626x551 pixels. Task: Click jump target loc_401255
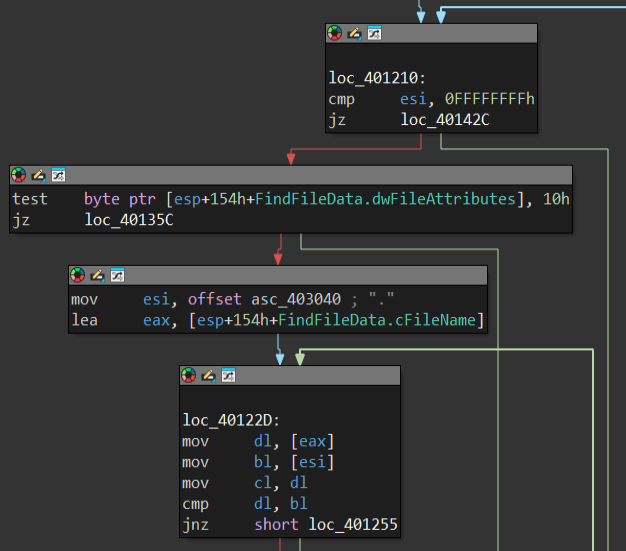tap(353, 525)
